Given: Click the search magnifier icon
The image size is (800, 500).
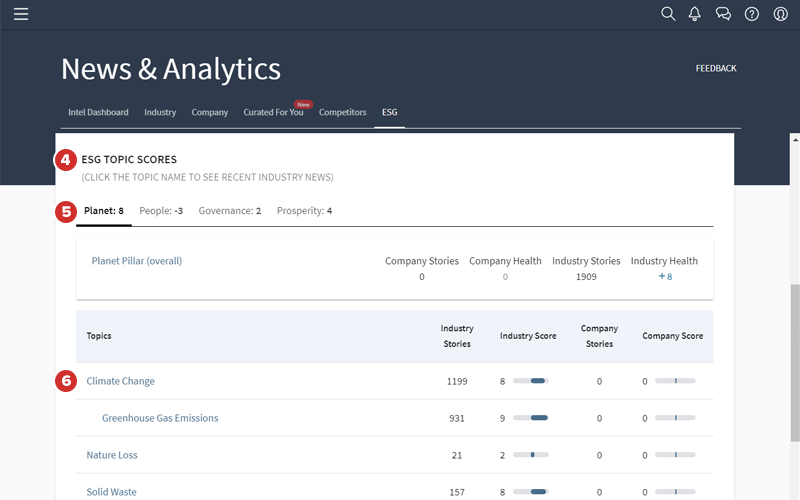Looking at the screenshot, I should pos(668,14).
